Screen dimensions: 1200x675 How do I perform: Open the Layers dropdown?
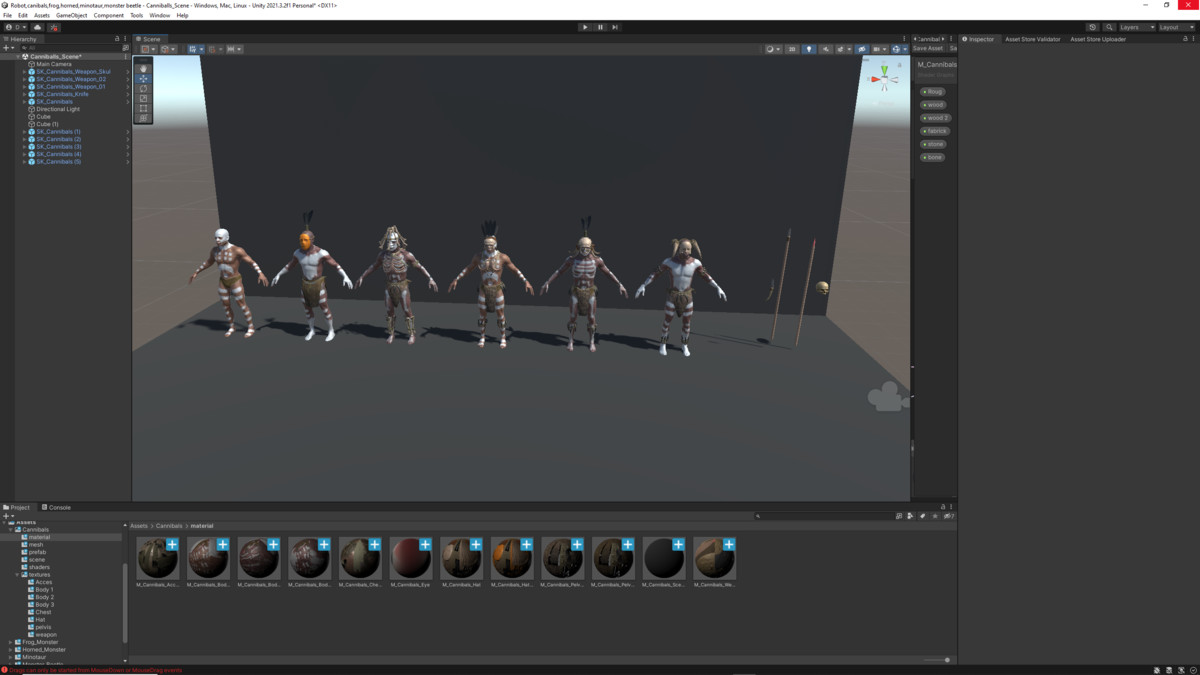point(1136,27)
